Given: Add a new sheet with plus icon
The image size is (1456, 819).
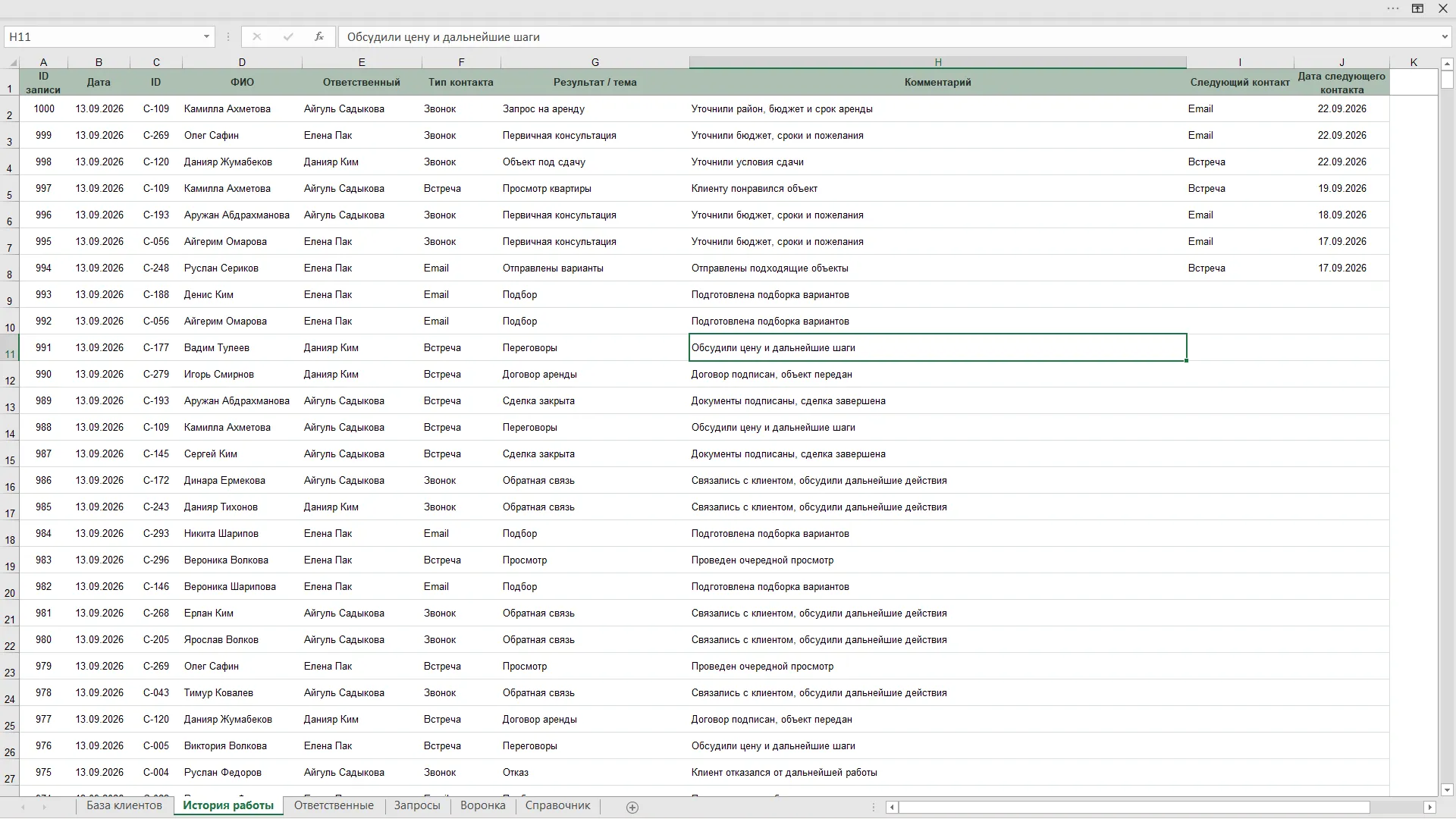Looking at the screenshot, I should [x=632, y=808].
